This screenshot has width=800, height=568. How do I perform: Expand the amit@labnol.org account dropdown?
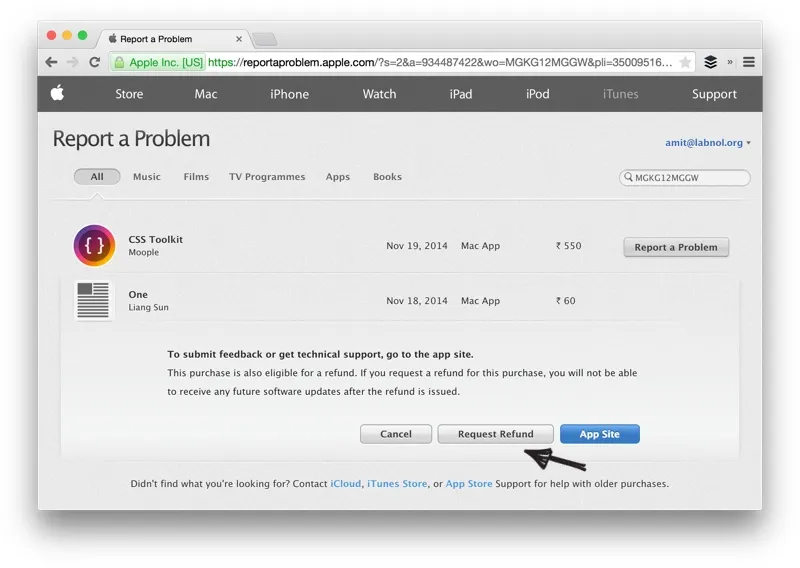coord(708,143)
